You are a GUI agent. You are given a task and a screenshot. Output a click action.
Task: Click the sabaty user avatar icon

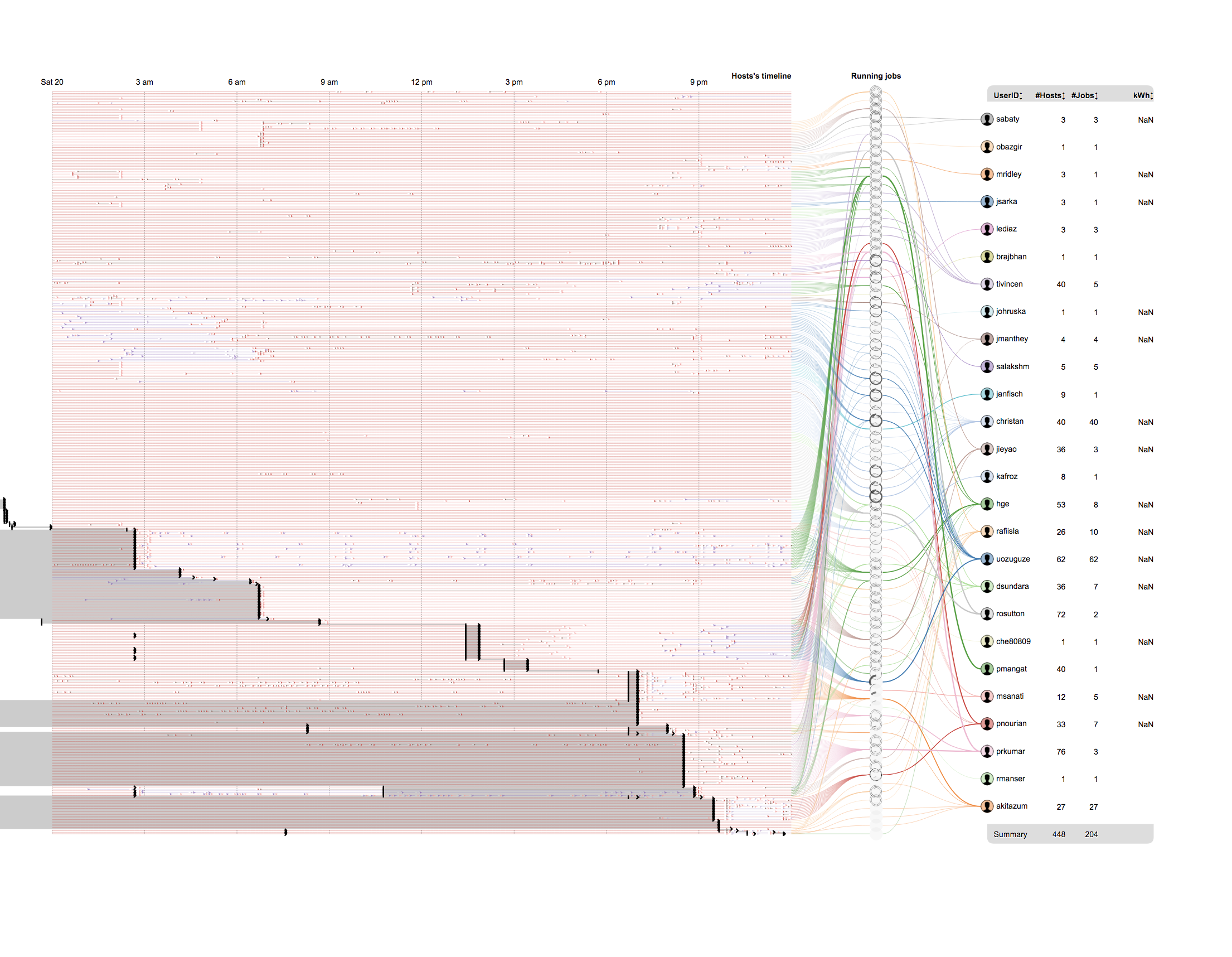pos(987,119)
